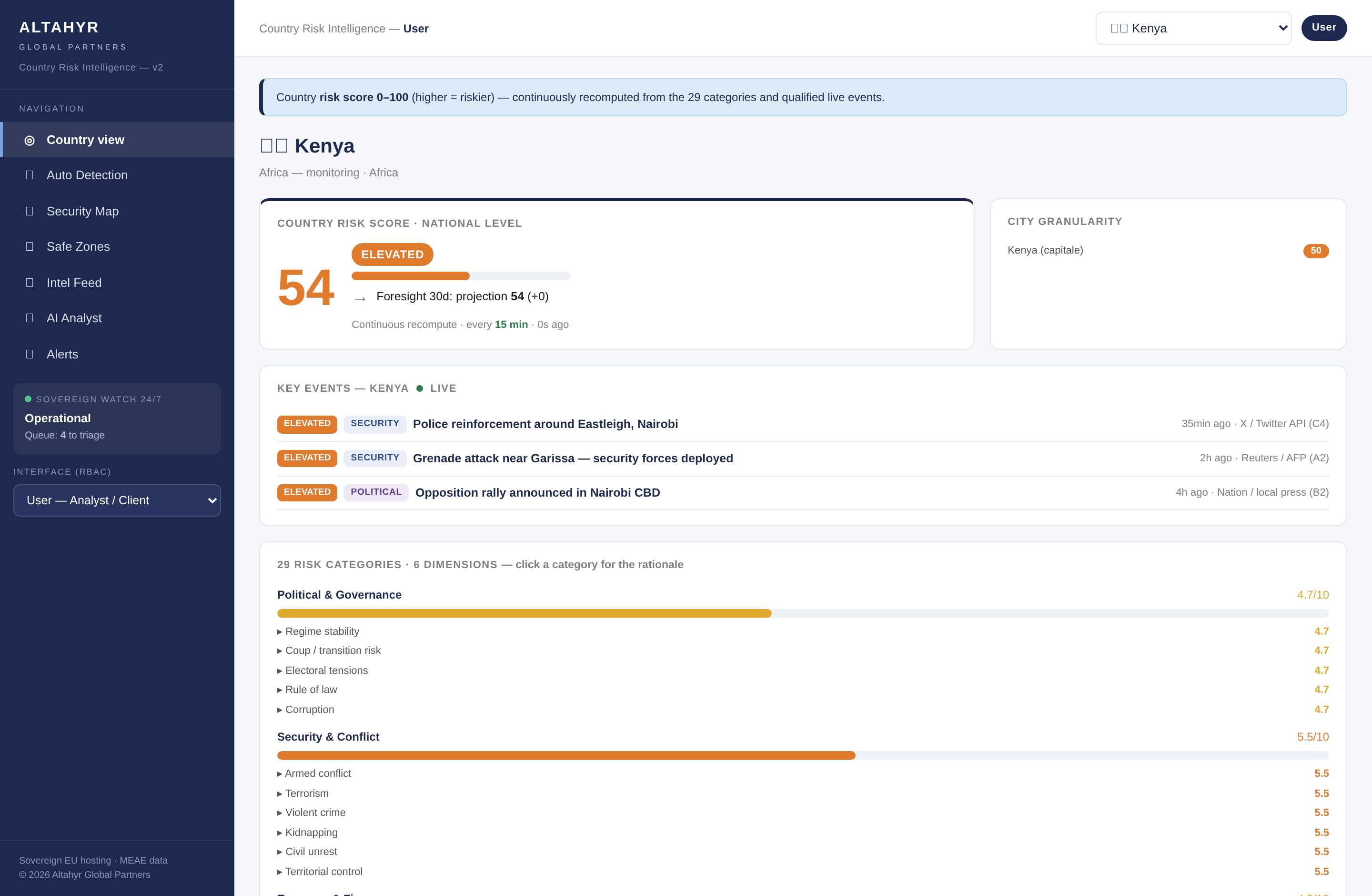Click the city score badge 50

pos(1315,251)
